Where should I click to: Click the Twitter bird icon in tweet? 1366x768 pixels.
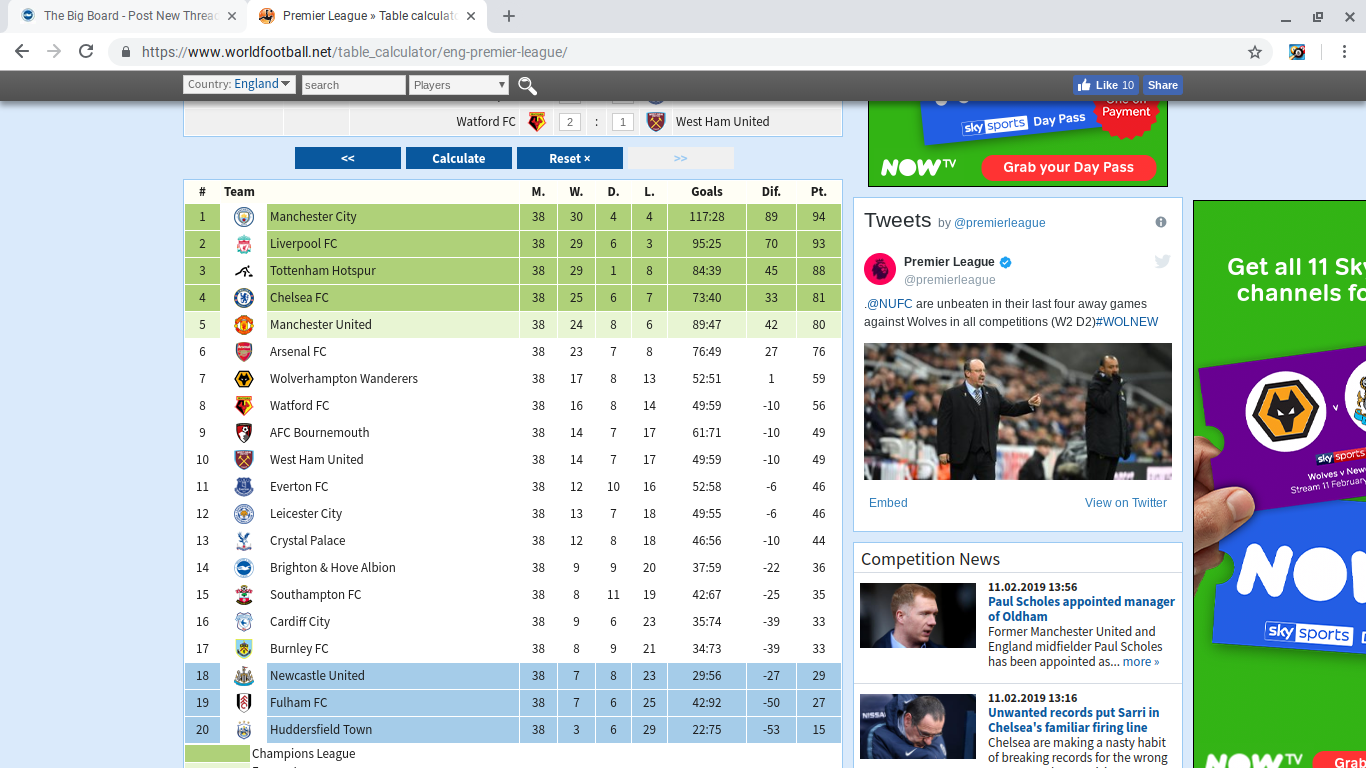click(x=1162, y=262)
